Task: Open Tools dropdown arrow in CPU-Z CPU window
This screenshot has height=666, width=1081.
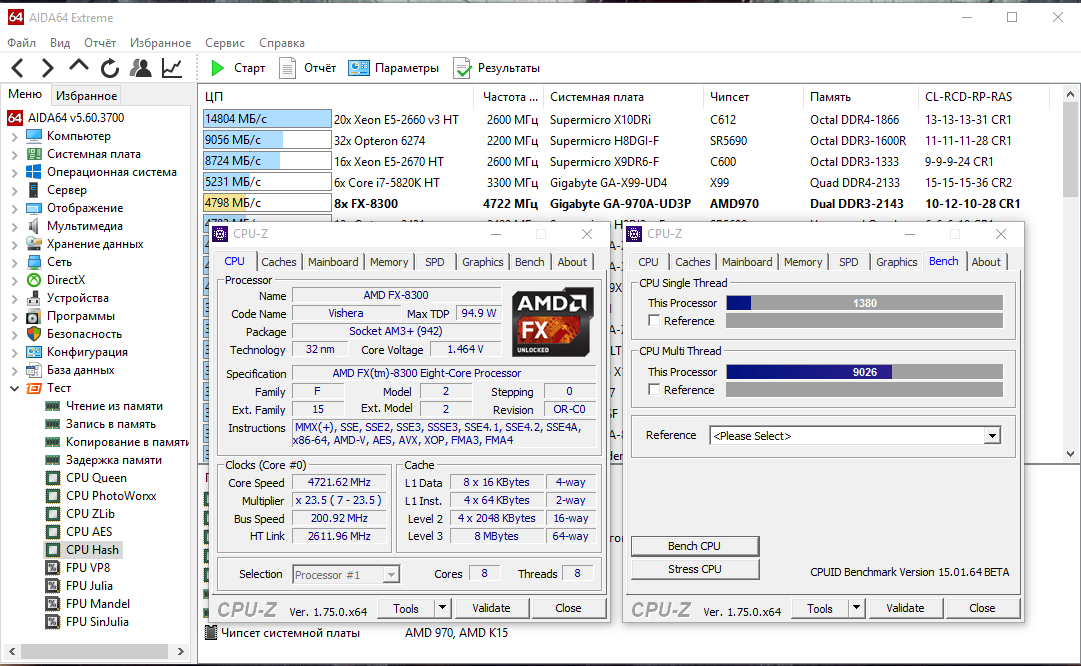Action: [443, 608]
